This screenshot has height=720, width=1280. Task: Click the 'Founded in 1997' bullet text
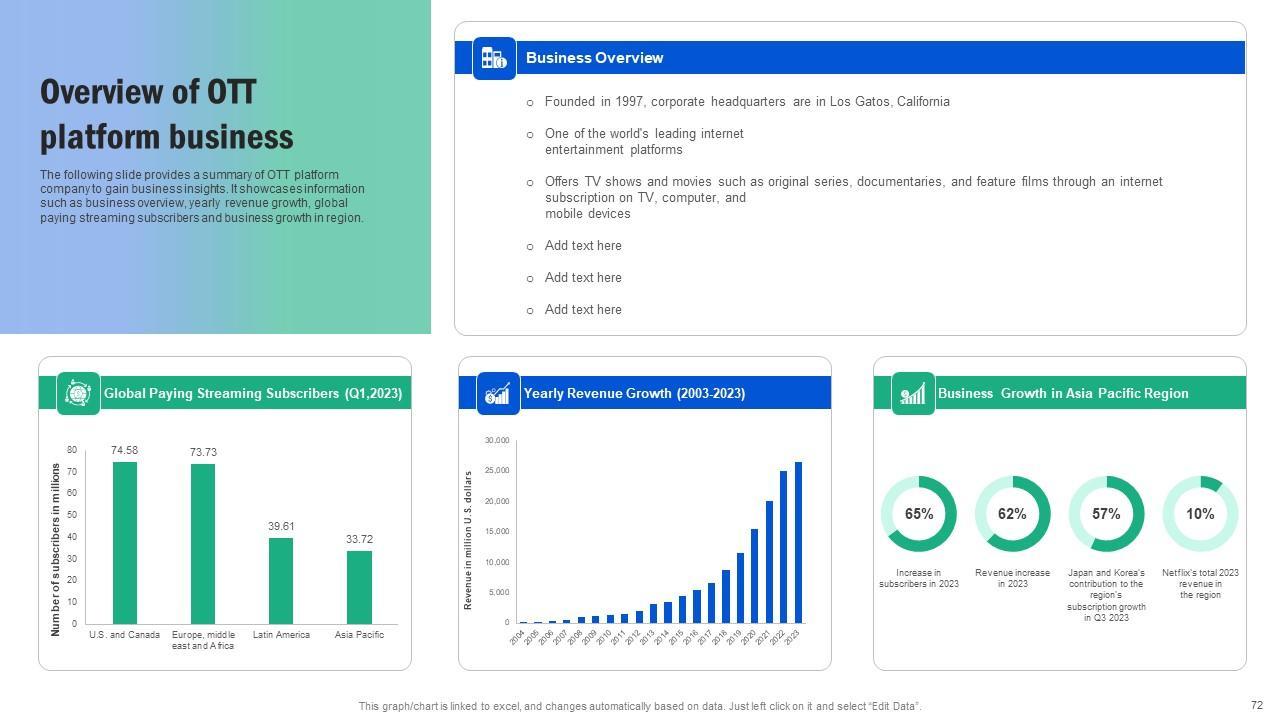(746, 102)
